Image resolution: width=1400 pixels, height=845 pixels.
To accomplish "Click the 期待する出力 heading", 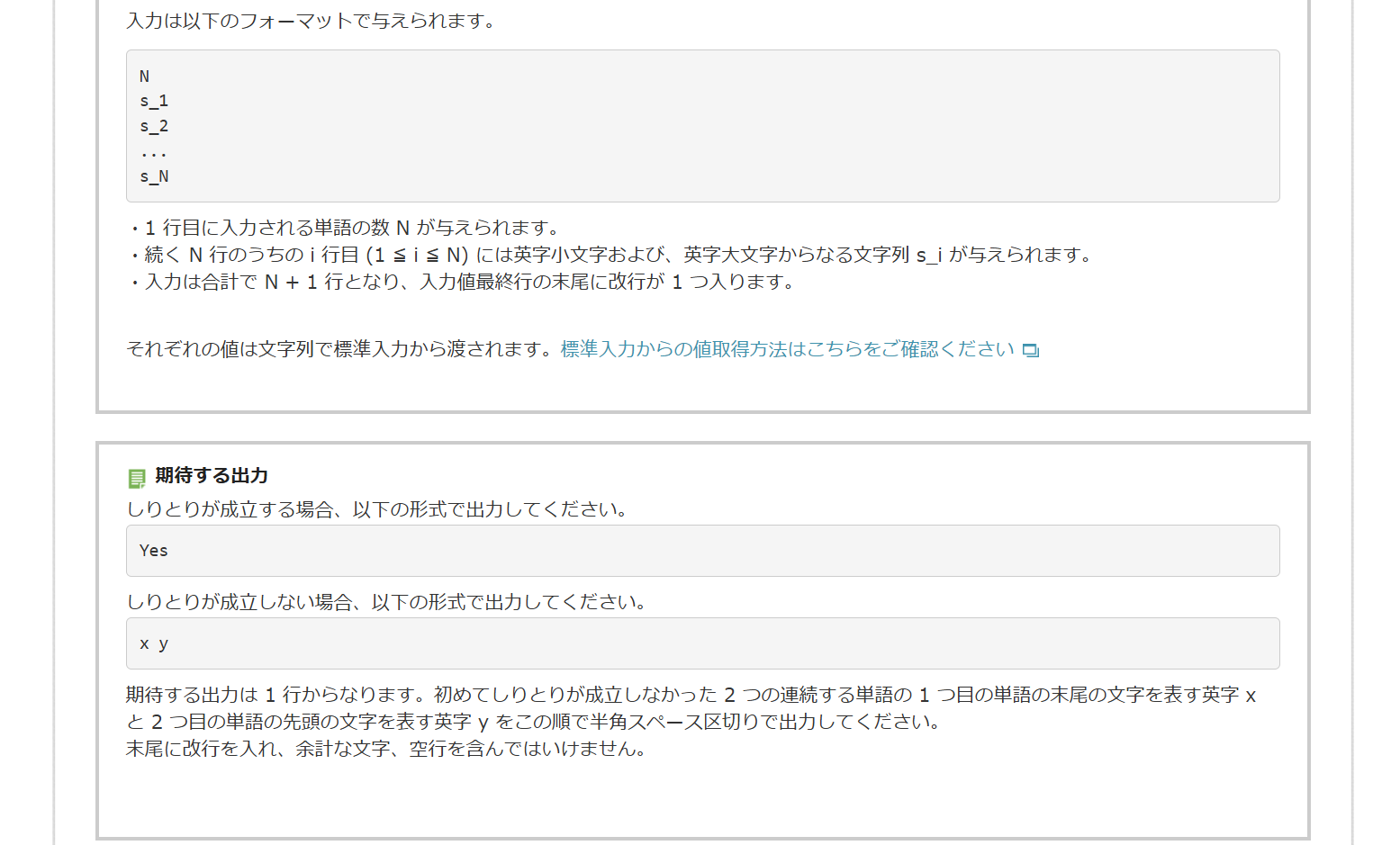I will coord(212,476).
